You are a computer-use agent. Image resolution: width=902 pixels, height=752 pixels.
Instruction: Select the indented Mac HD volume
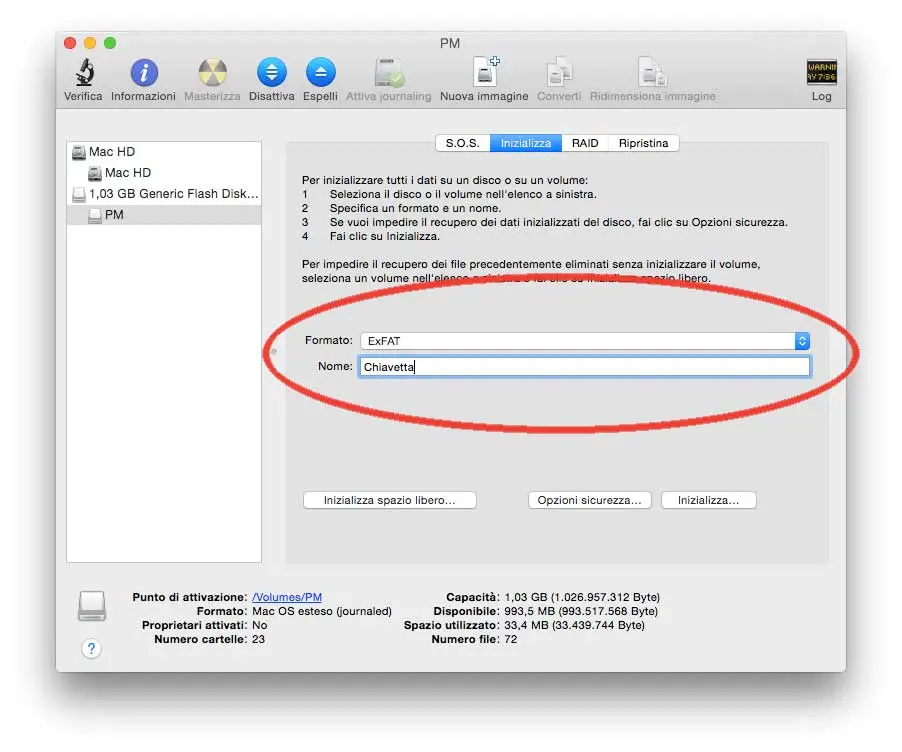(164, 173)
